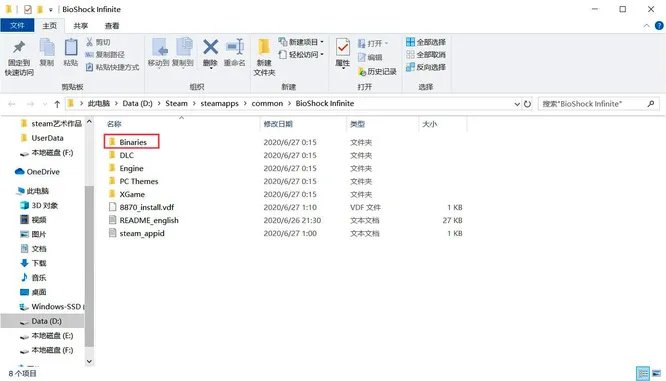Click the Properties checkmark icon
The image size is (666, 381).
coord(342,47)
